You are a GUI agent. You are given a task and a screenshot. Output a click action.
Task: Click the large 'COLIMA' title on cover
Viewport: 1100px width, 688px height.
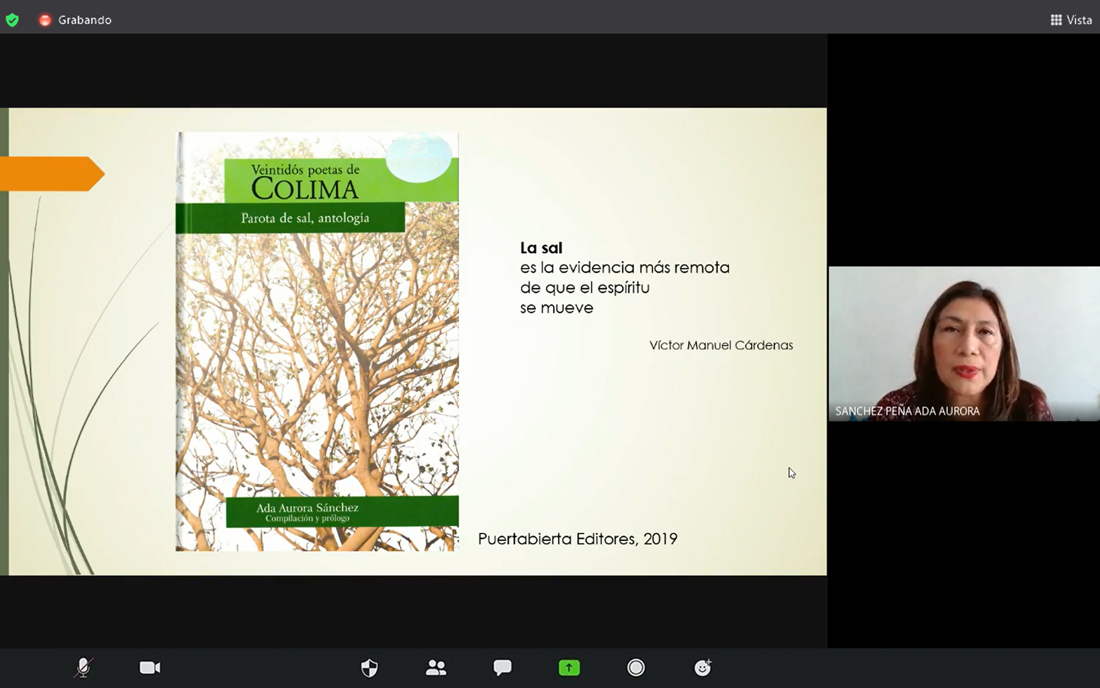coord(305,189)
